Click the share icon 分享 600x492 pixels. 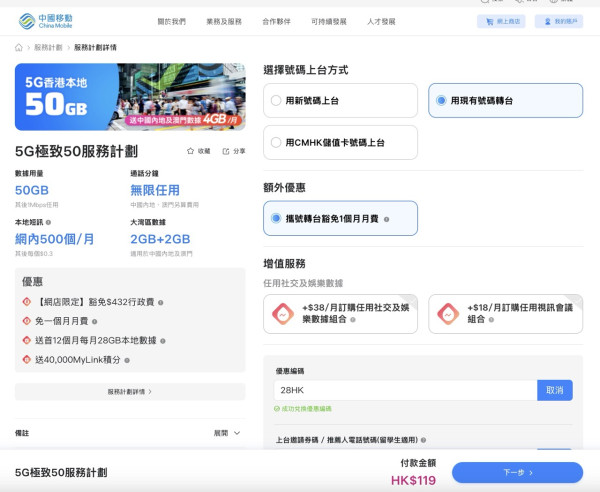226,152
